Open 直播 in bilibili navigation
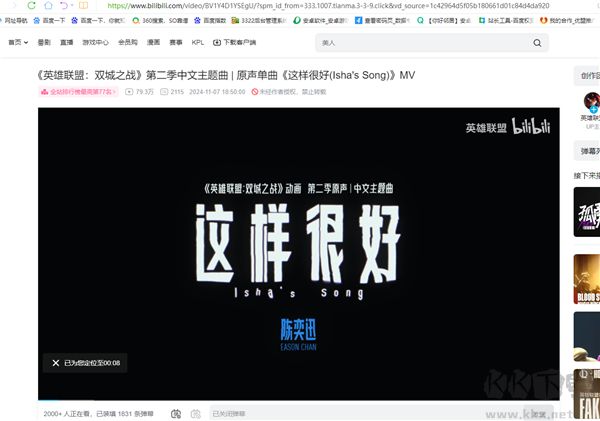The height and width of the screenshot is (421, 600). pos(67,42)
